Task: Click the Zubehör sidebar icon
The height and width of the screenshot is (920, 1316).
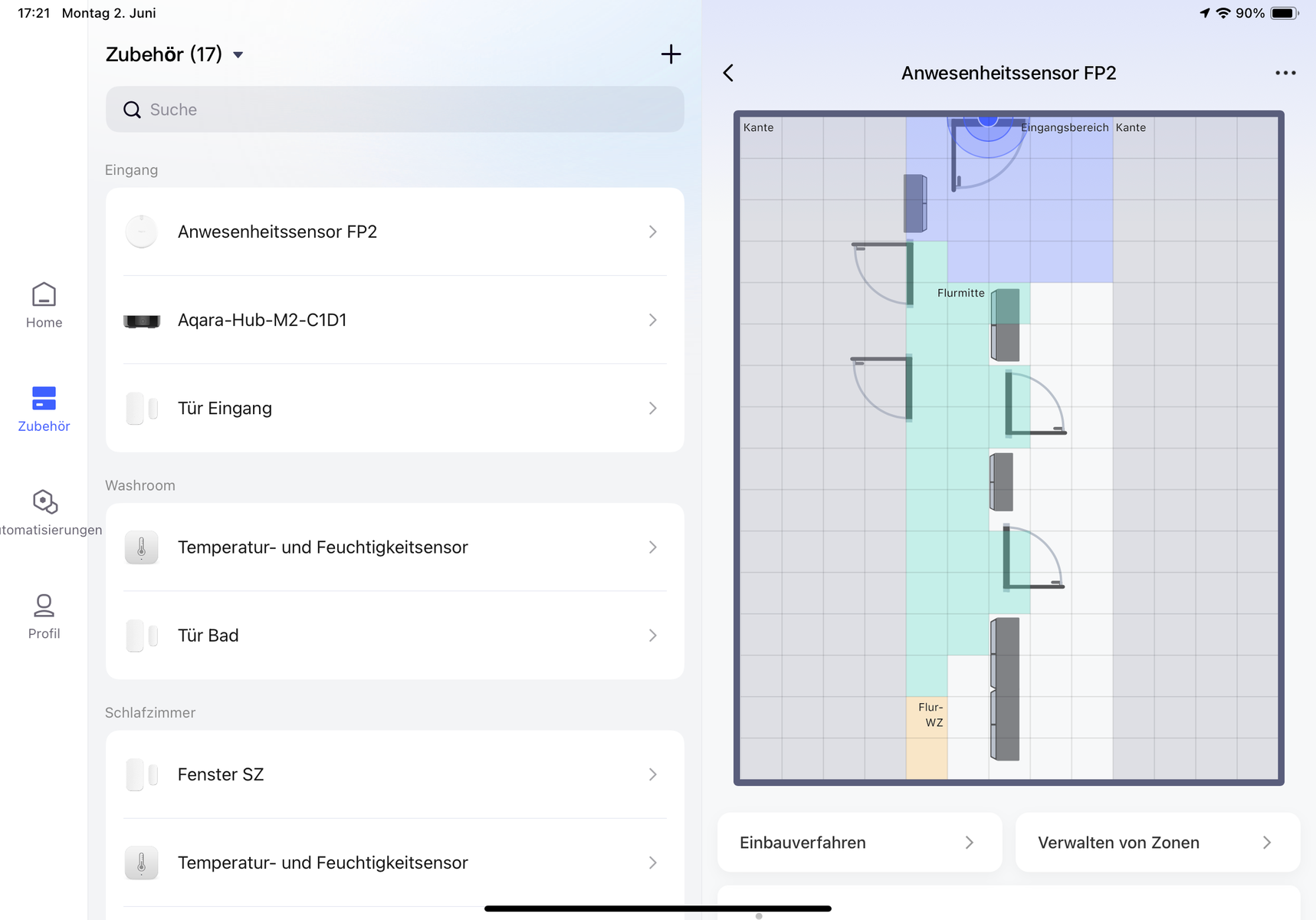Action: tap(44, 398)
